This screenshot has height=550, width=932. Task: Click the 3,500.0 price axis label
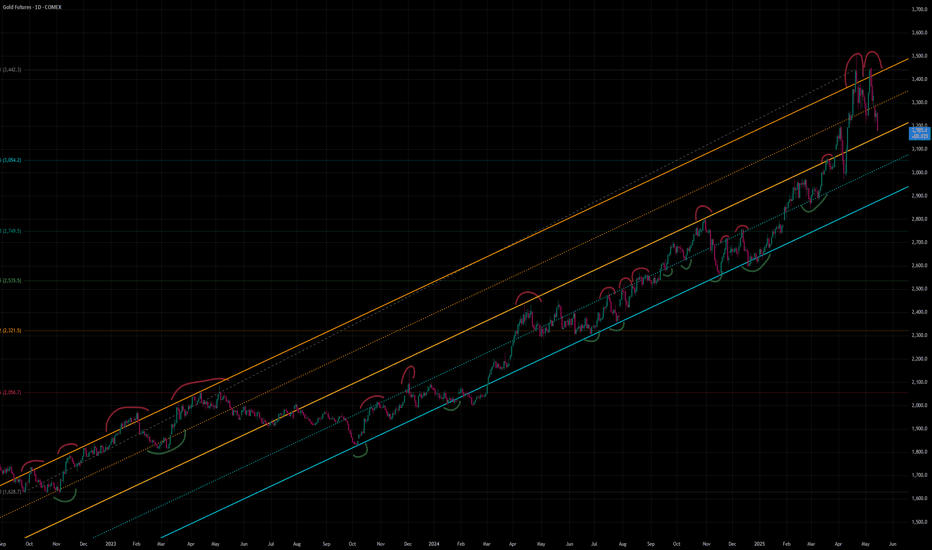click(x=920, y=56)
